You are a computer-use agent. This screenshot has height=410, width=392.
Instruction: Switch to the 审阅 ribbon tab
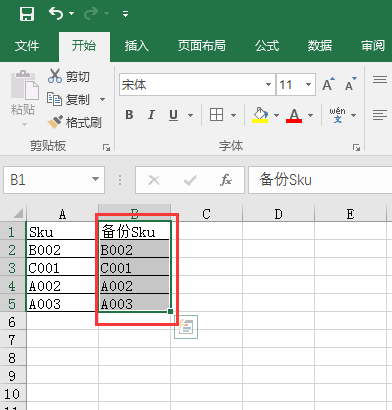pos(373,46)
